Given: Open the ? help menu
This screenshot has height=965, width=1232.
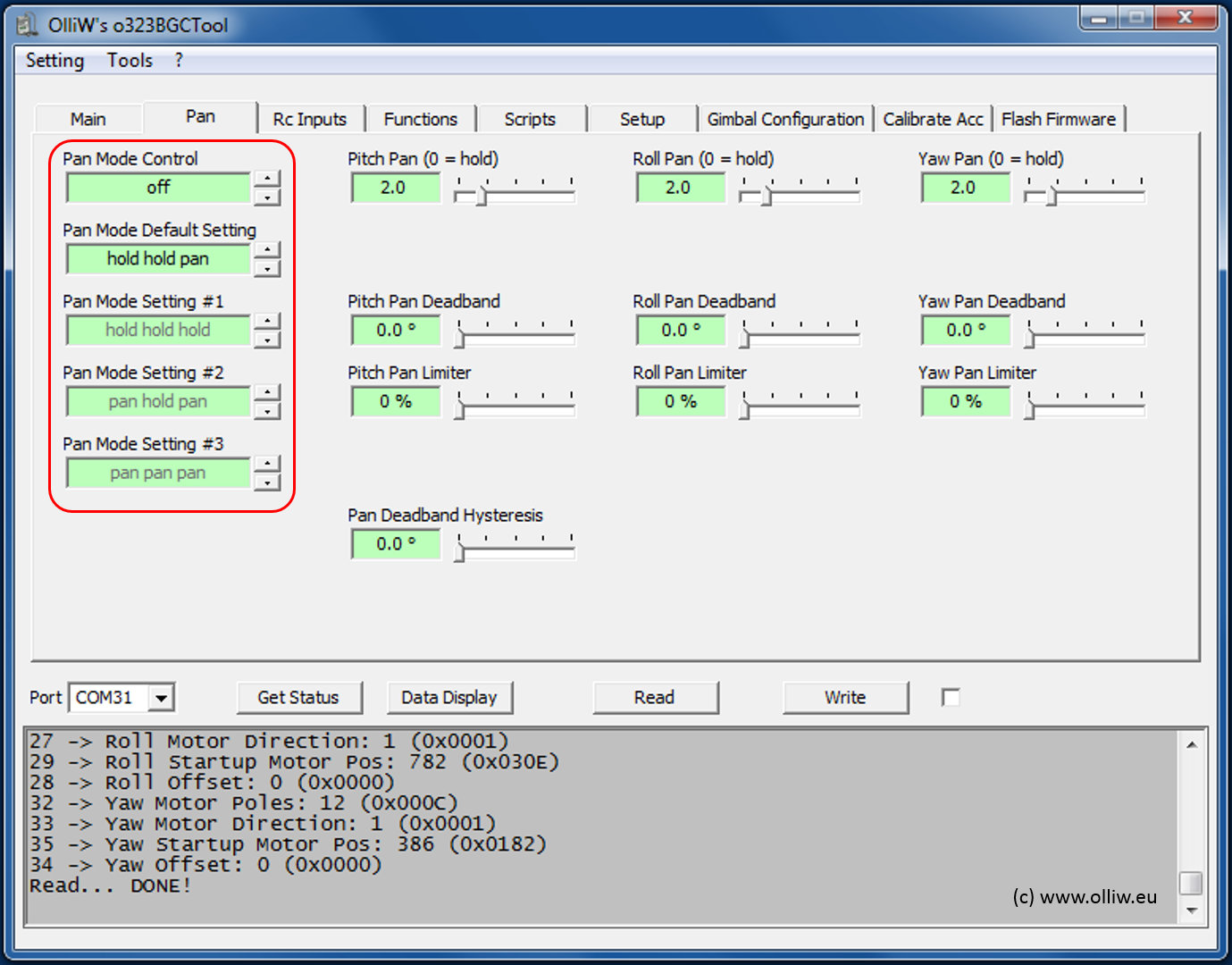Looking at the screenshot, I should click(179, 61).
